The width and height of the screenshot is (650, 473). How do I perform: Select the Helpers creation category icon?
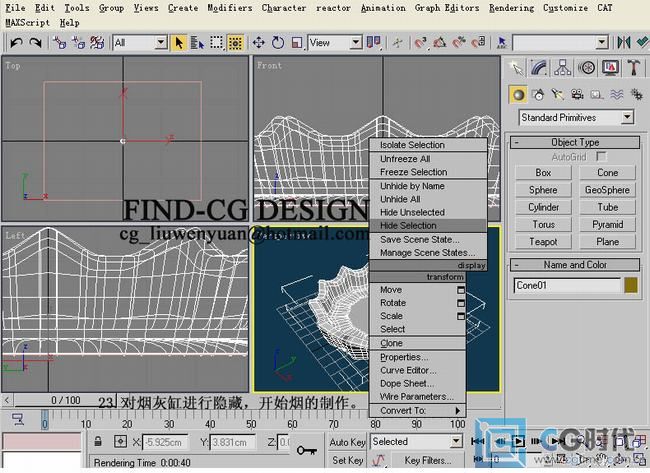point(597,95)
